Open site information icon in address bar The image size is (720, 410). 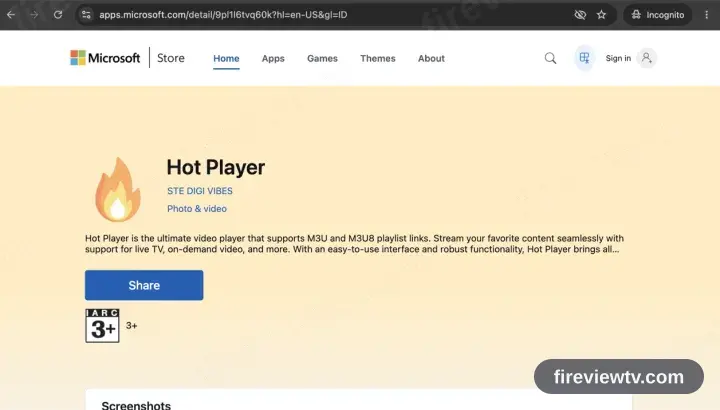pos(86,15)
